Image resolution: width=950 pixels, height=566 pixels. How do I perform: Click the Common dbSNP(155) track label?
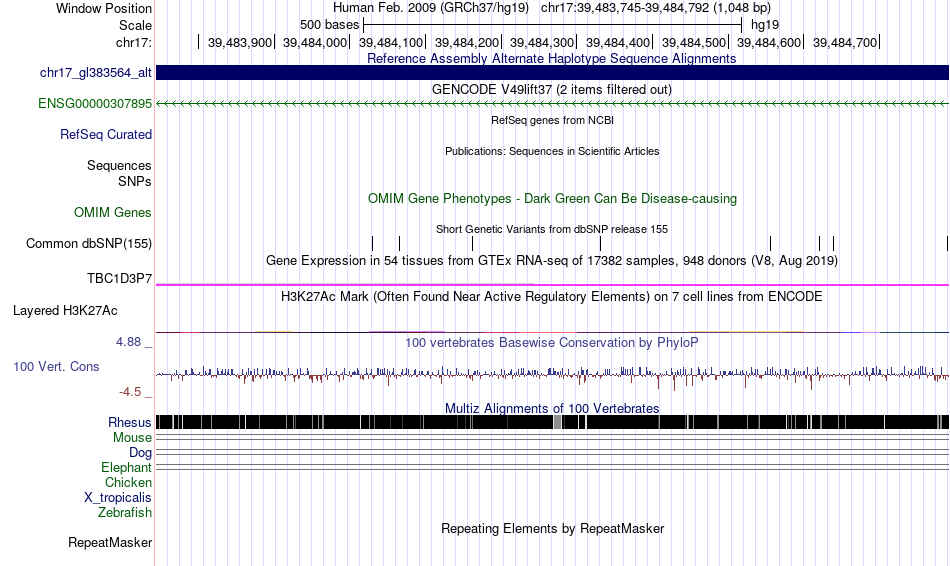coord(89,244)
